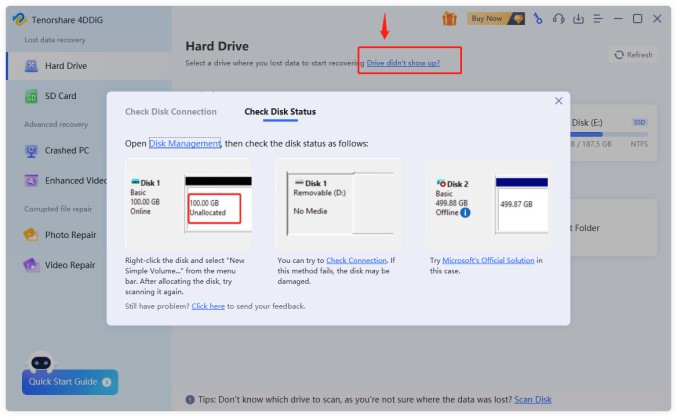
Task: Click the Quick Start Guide button
Action: [70, 382]
